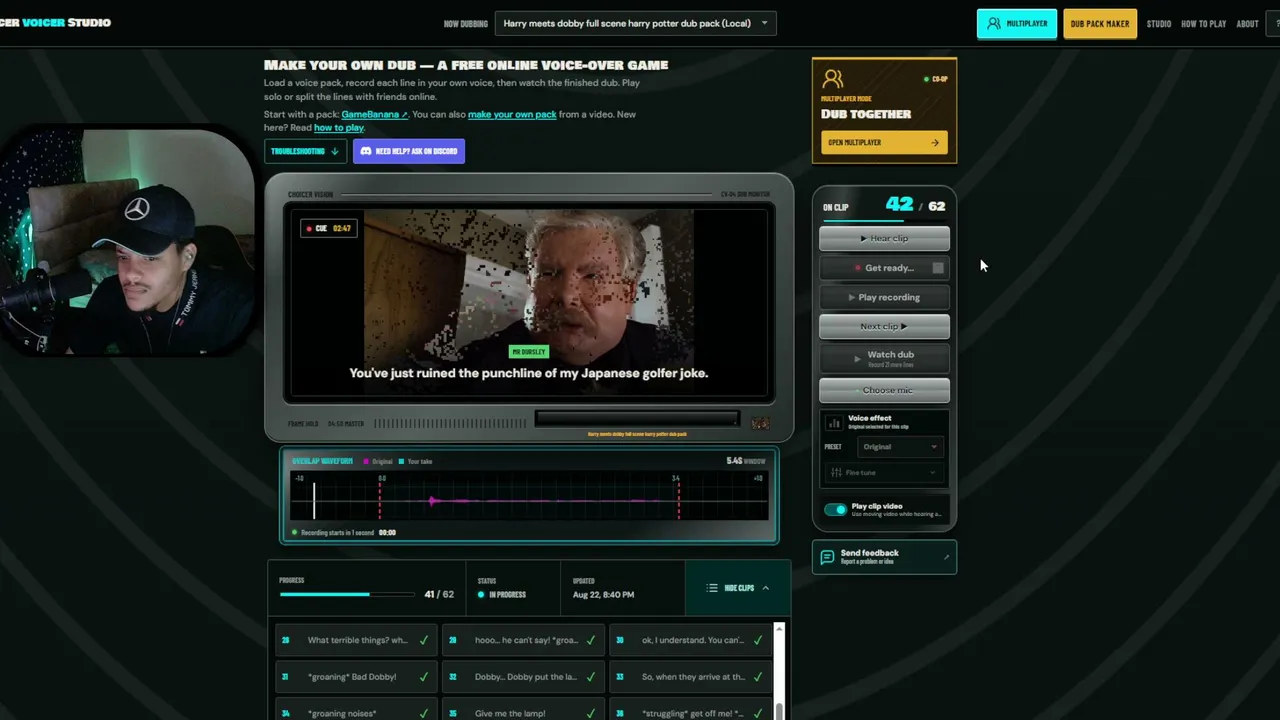
Task: Click the Play recording button
Action: (x=884, y=297)
